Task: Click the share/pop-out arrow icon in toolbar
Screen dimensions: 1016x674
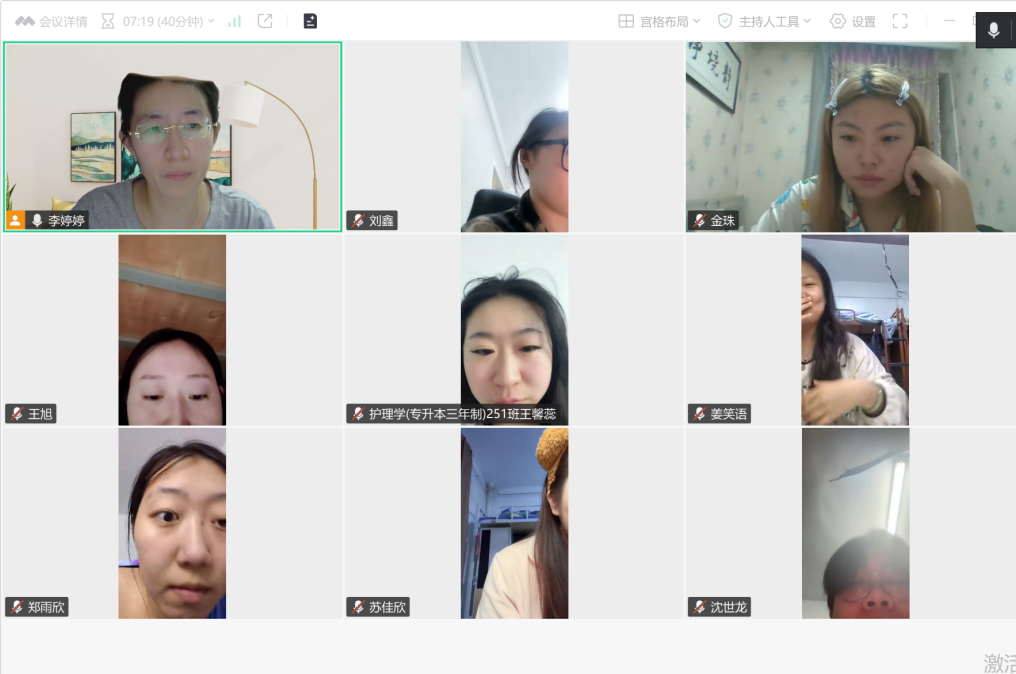Action: click(265, 21)
